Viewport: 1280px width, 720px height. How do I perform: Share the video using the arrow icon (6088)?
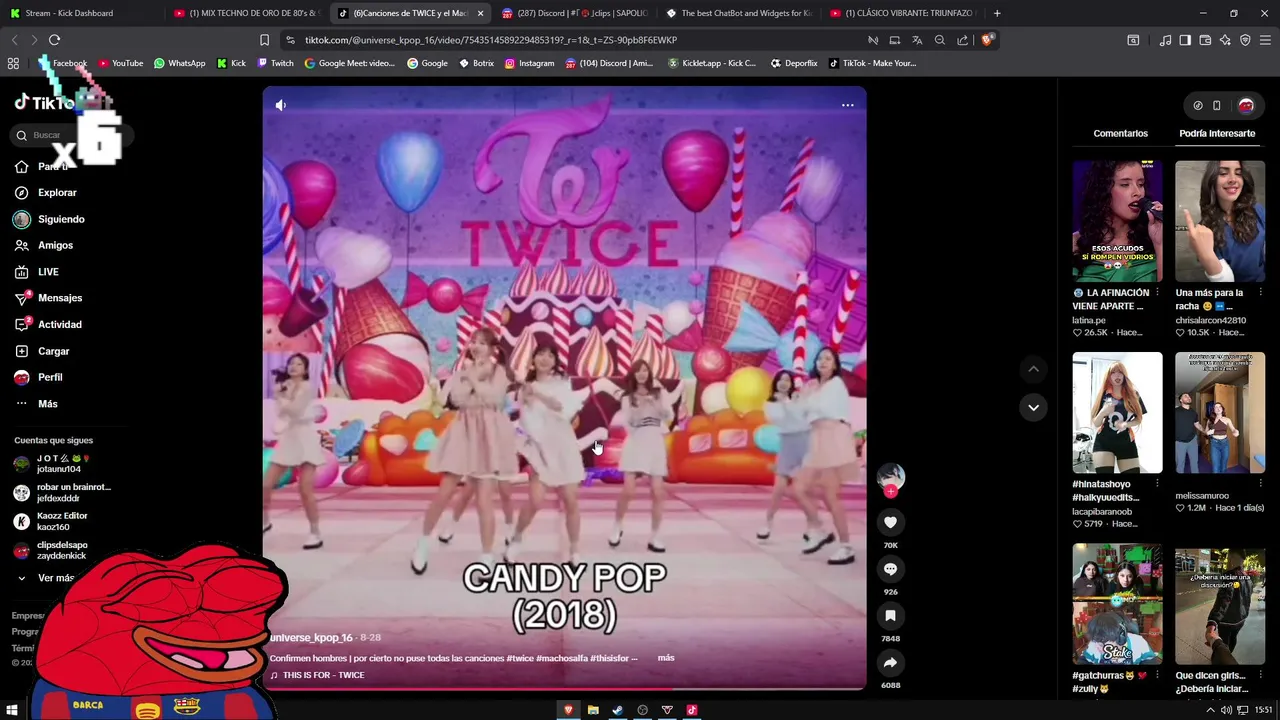[x=890, y=662]
